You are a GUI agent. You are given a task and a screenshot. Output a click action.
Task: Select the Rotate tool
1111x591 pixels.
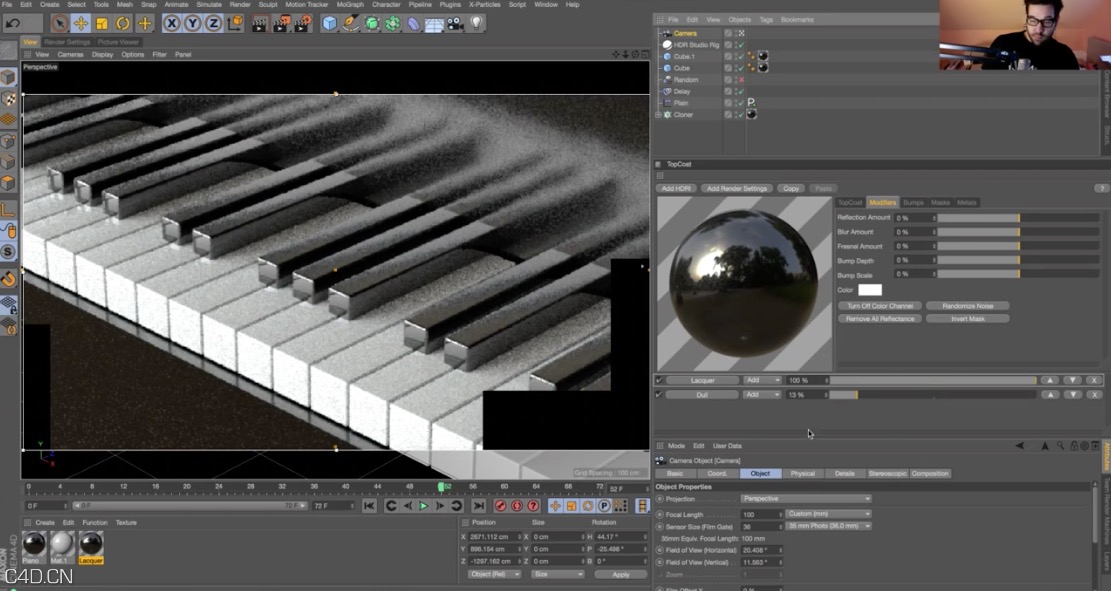click(x=123, y=23)
